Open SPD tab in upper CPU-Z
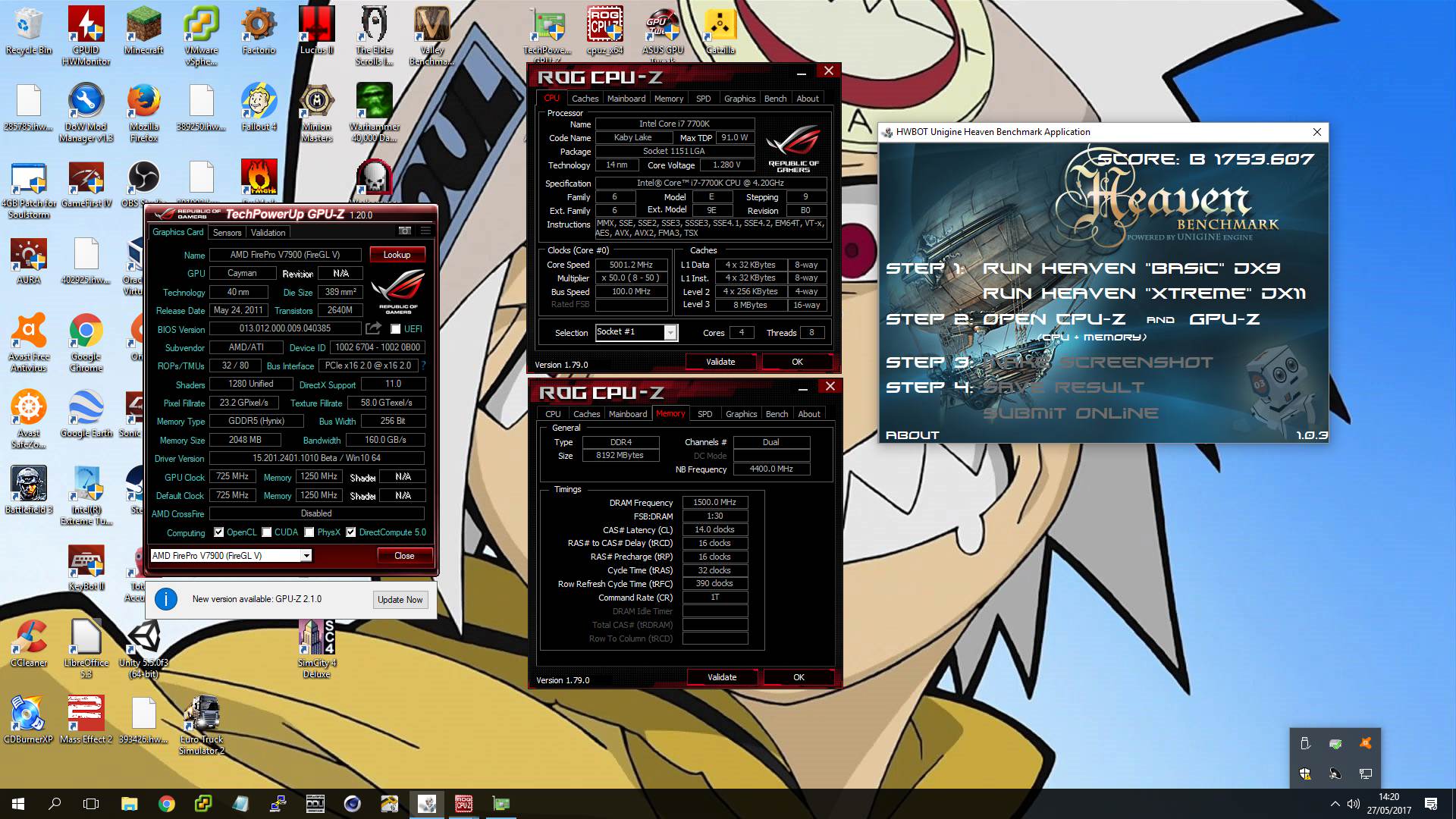This screenshot has width=1456, height=819. (703, 99)
